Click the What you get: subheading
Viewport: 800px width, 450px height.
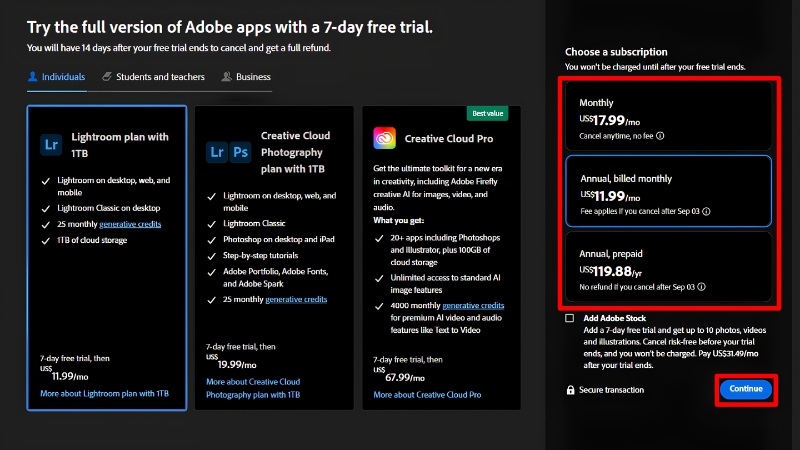click(x=398, y=220)
